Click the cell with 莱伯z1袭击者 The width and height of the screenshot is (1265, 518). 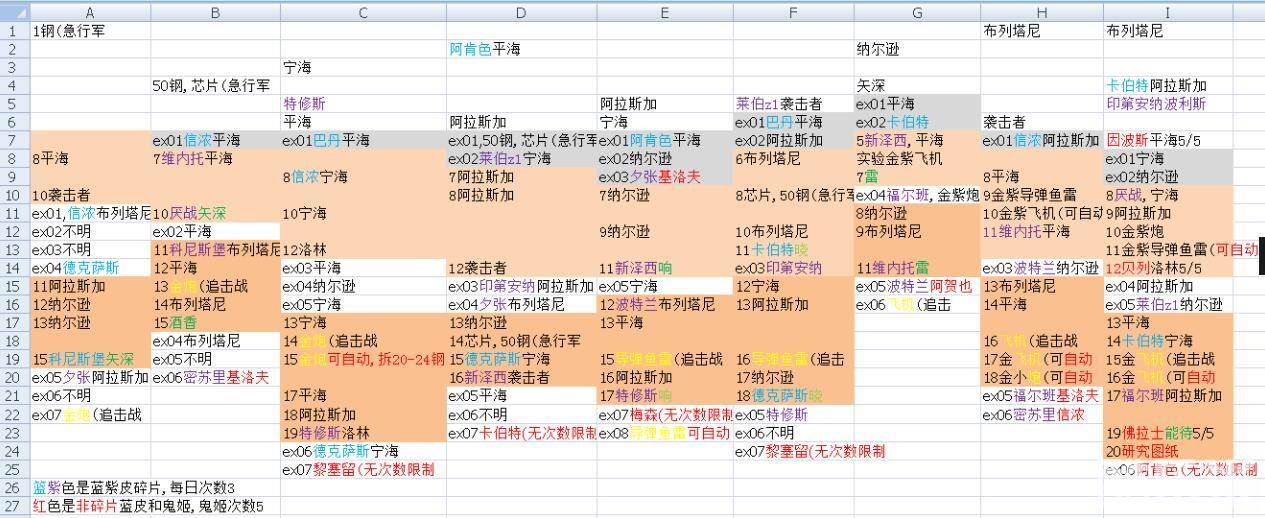779,103
